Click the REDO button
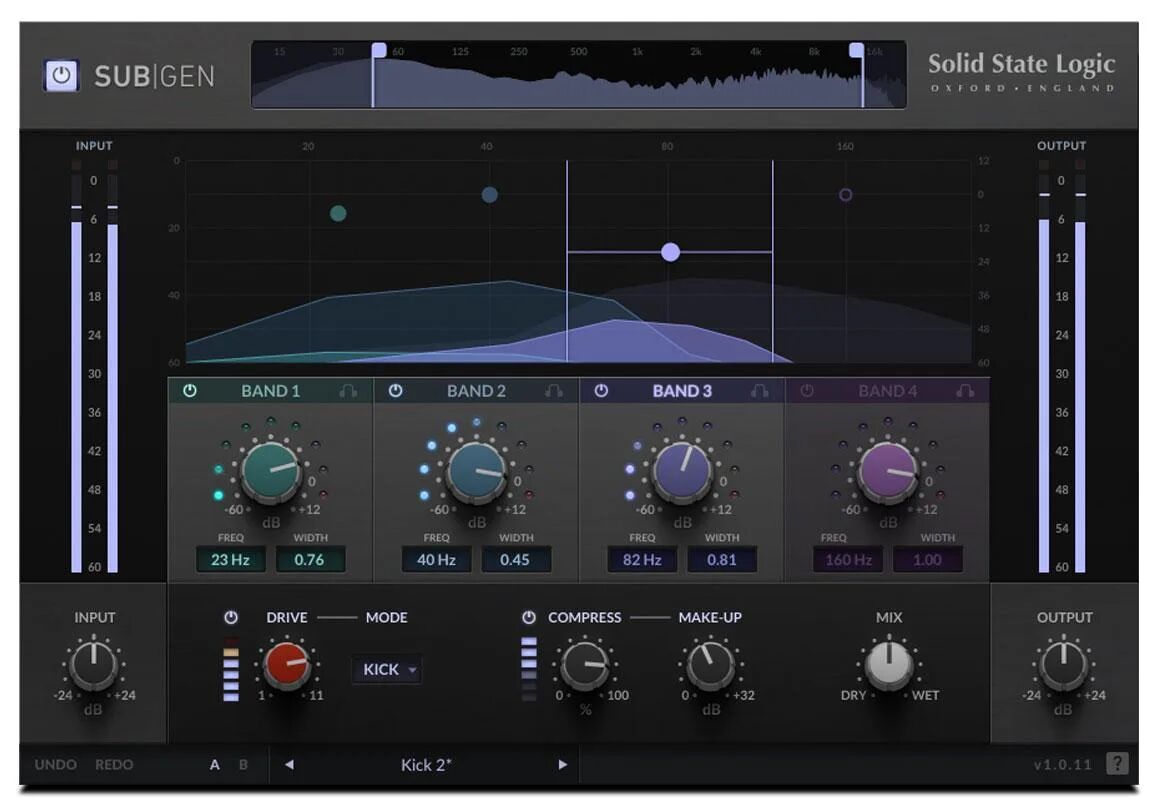 pyautogui.click(x=114, y=764)
